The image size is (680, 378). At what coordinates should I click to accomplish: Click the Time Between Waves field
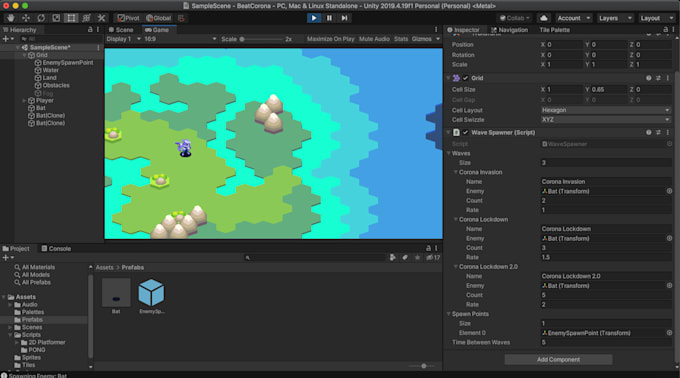pyautogui.click(x=605, y=342)
